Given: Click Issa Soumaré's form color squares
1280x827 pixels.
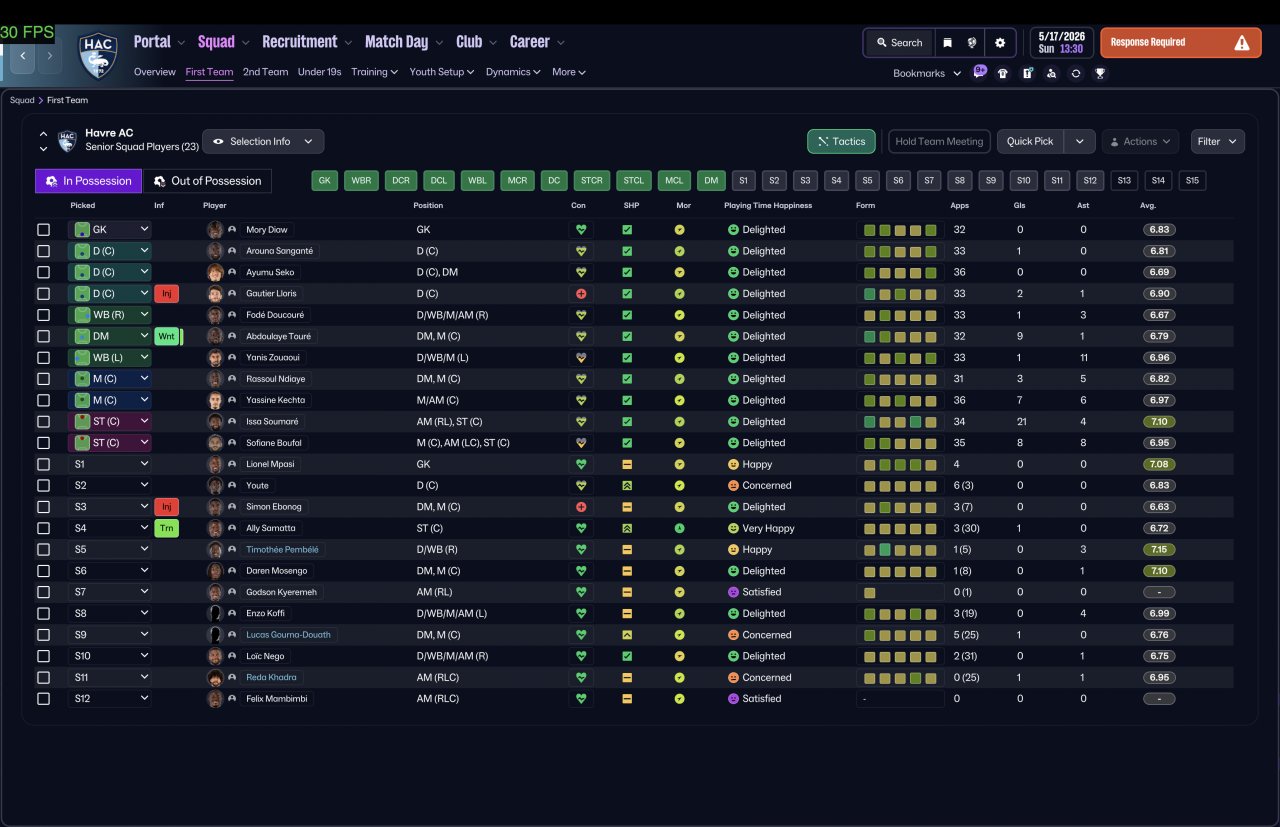Looking at the screenshot, I should pyautogui.click(x=900, y=422).
